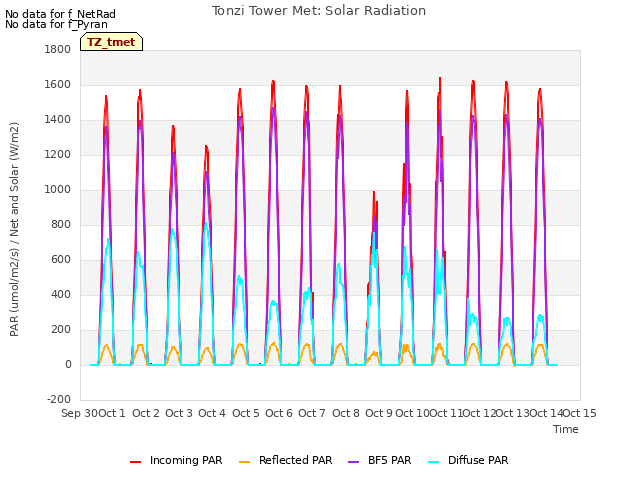Image resolution: width=640 pixels, height=480 pixels.
Task: Click the 'No data for f_NetRad' message
Action: 60,14
